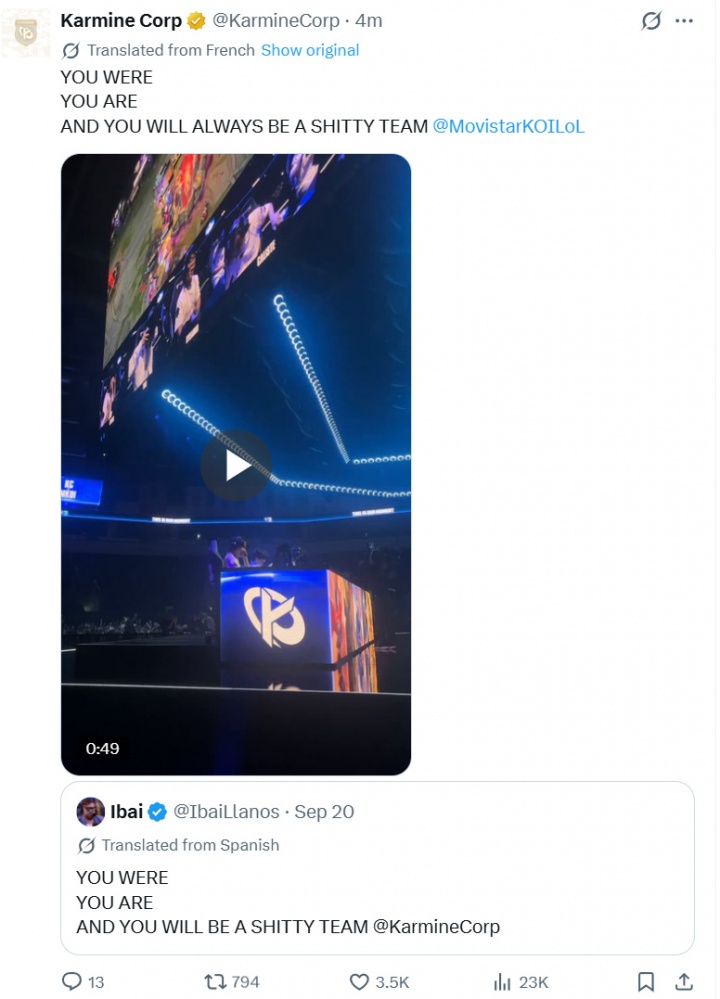
Task: Click the reply comment bubble icon
Action: pos(71,981)
